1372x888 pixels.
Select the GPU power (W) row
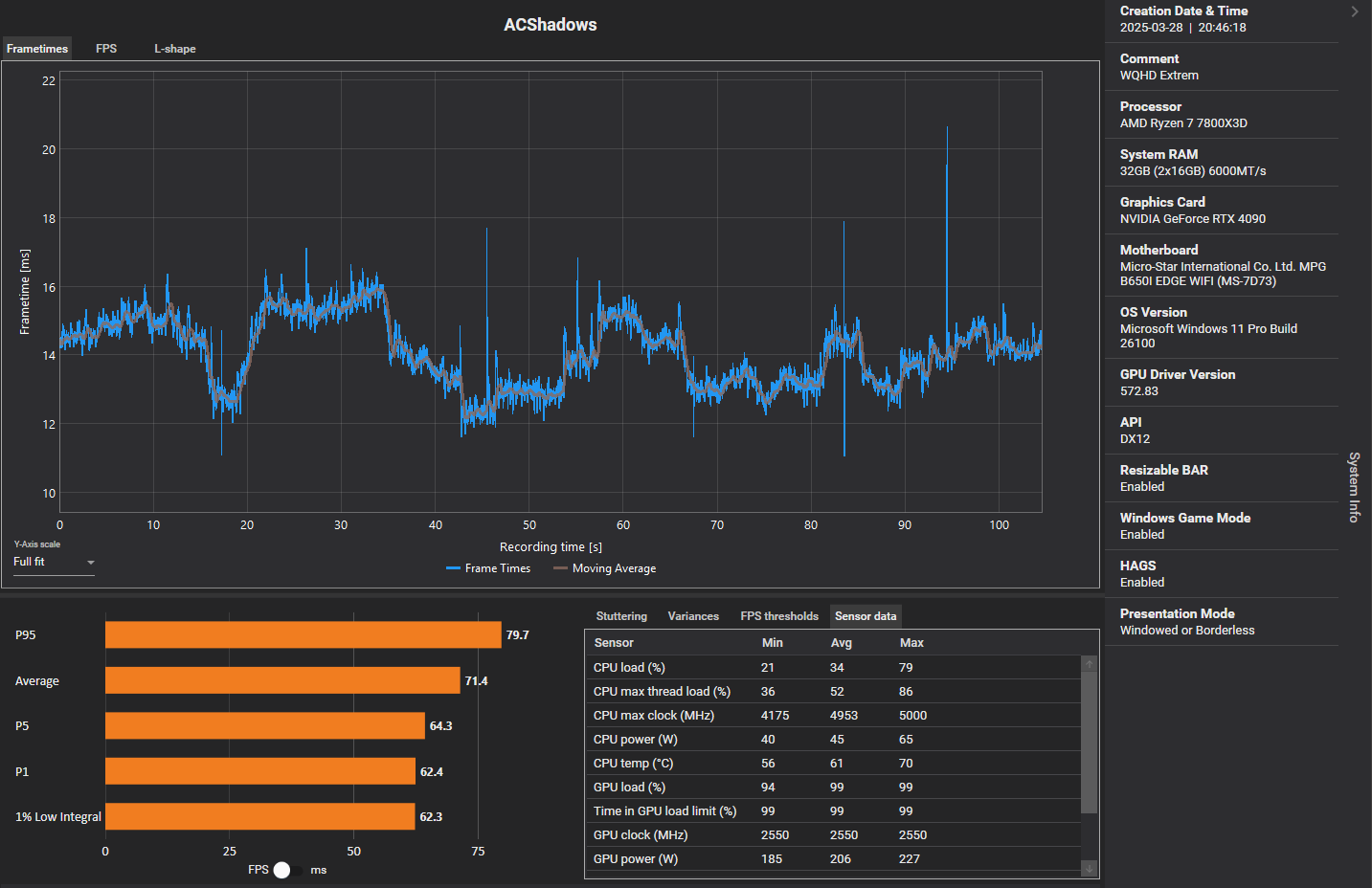(x=833, y=858)
